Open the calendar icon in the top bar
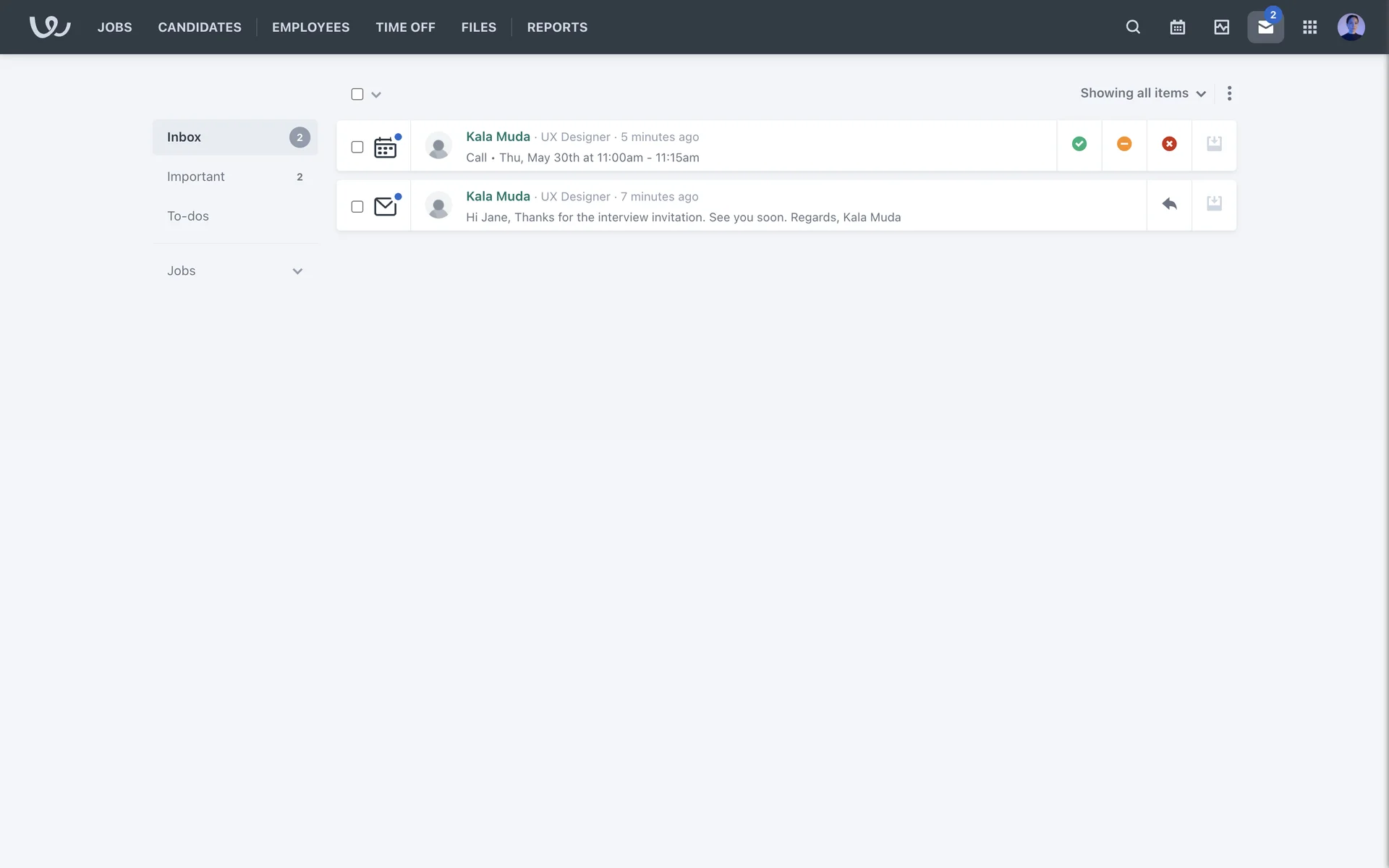The width and height of the screenshot is (1389, 868). [1177, 27]
